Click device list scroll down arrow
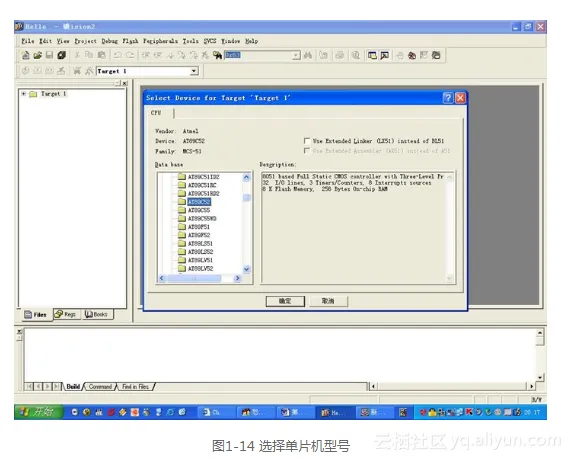The image size is (572, 460). coord(247,270)
